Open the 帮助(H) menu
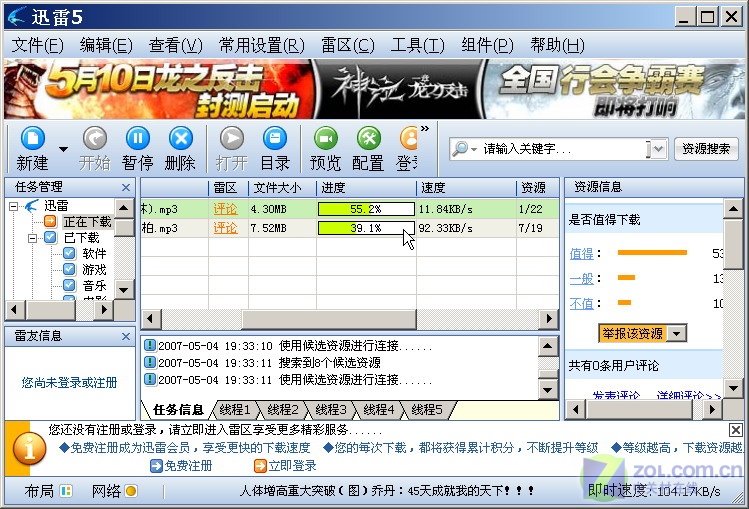The height and width of the screenshot is (509, 749). tap(557, 45)
